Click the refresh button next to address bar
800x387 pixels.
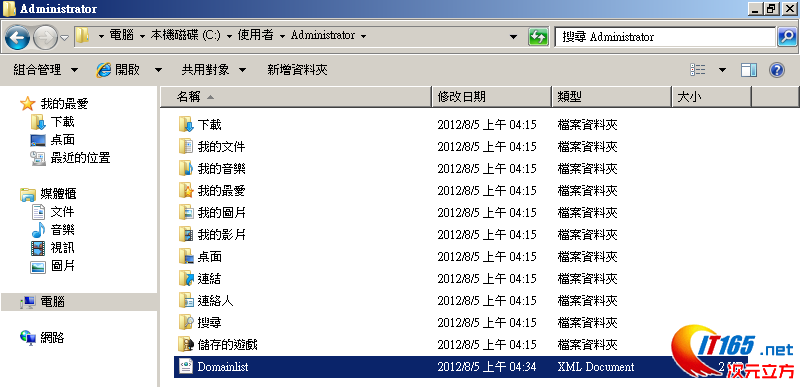click(538, 37)
